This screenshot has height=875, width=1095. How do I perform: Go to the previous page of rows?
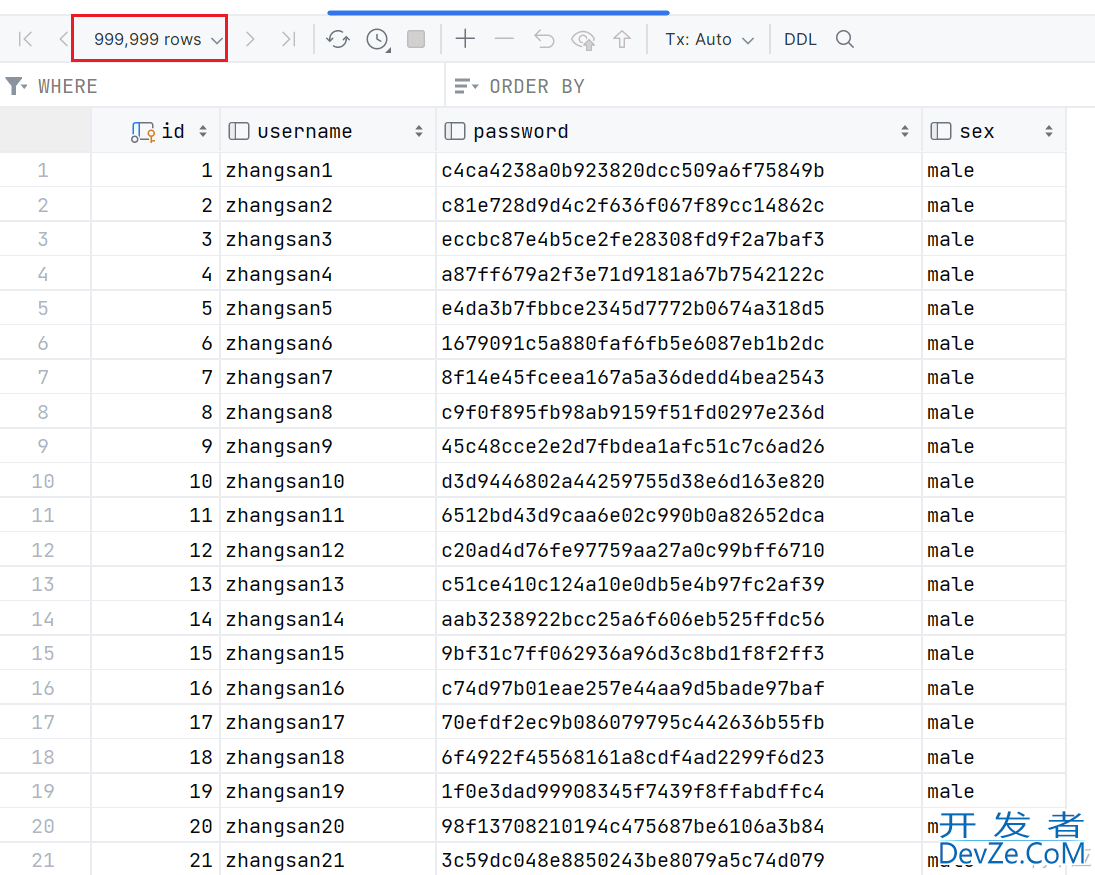[64, 39]
